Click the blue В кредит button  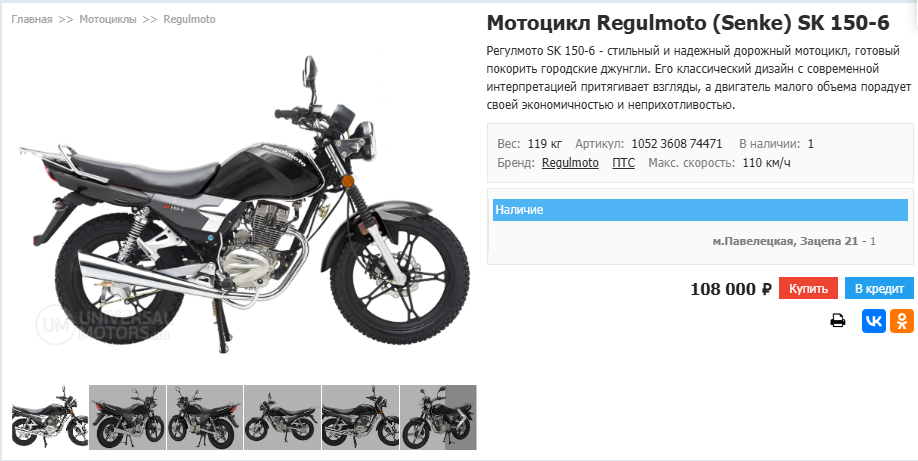point(879,288)
